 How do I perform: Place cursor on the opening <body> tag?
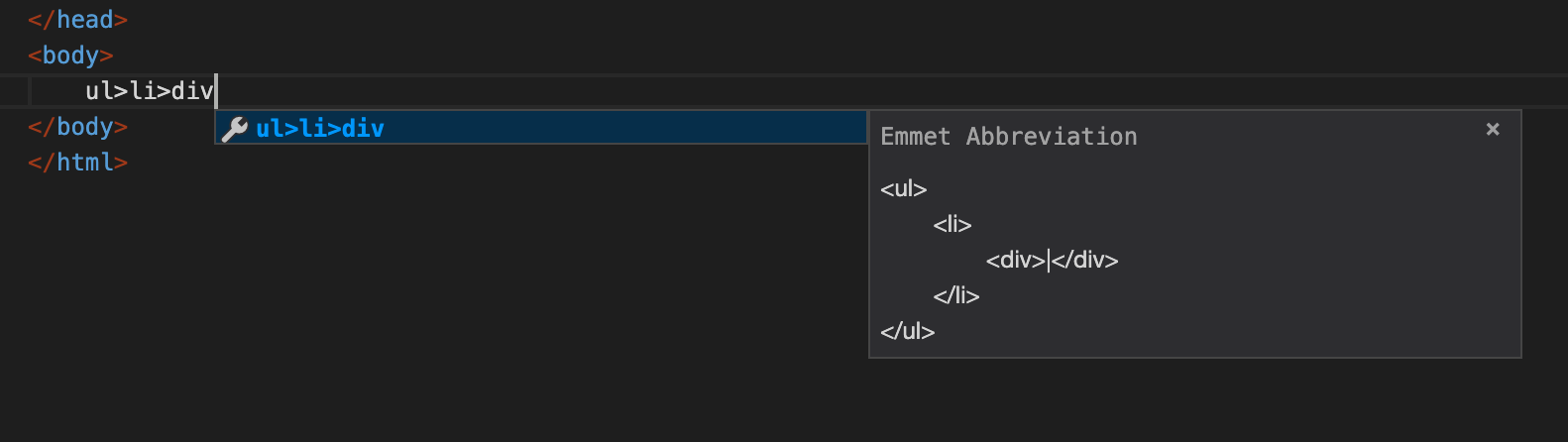click(71, 55)
